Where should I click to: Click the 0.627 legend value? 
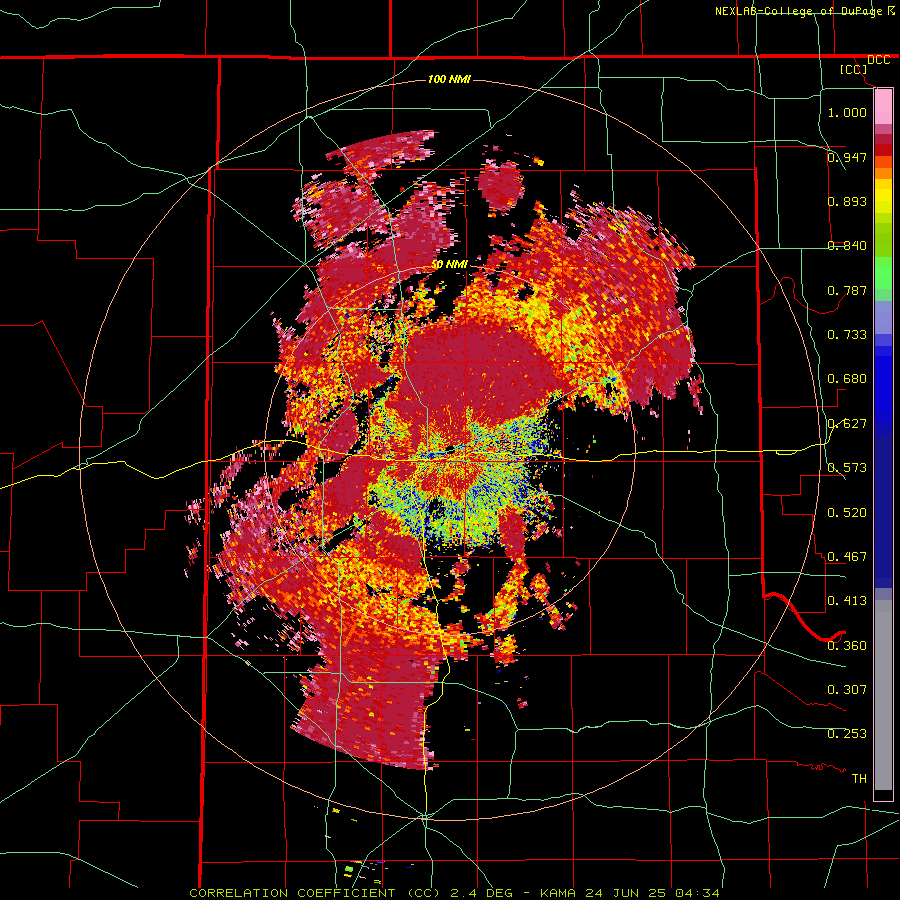pyautogui.click(x=847, y=424)
